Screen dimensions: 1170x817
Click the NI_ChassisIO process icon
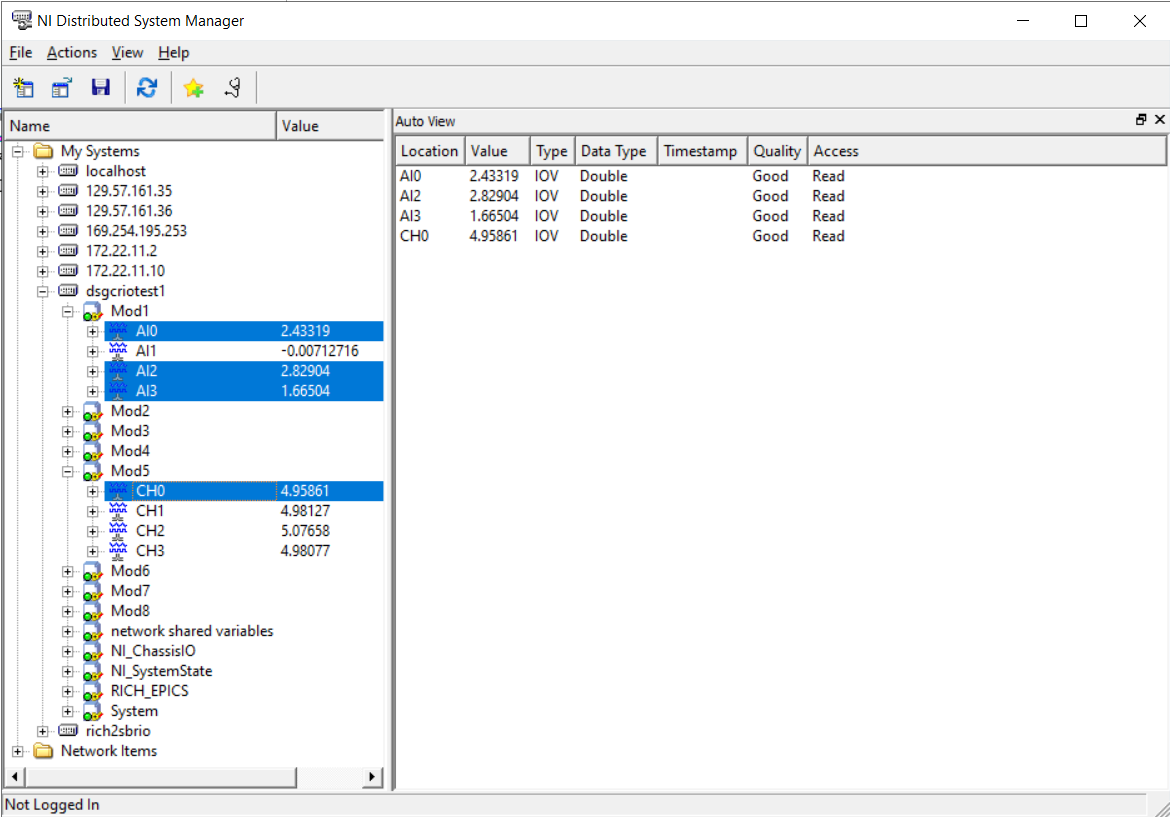point(93,651)
